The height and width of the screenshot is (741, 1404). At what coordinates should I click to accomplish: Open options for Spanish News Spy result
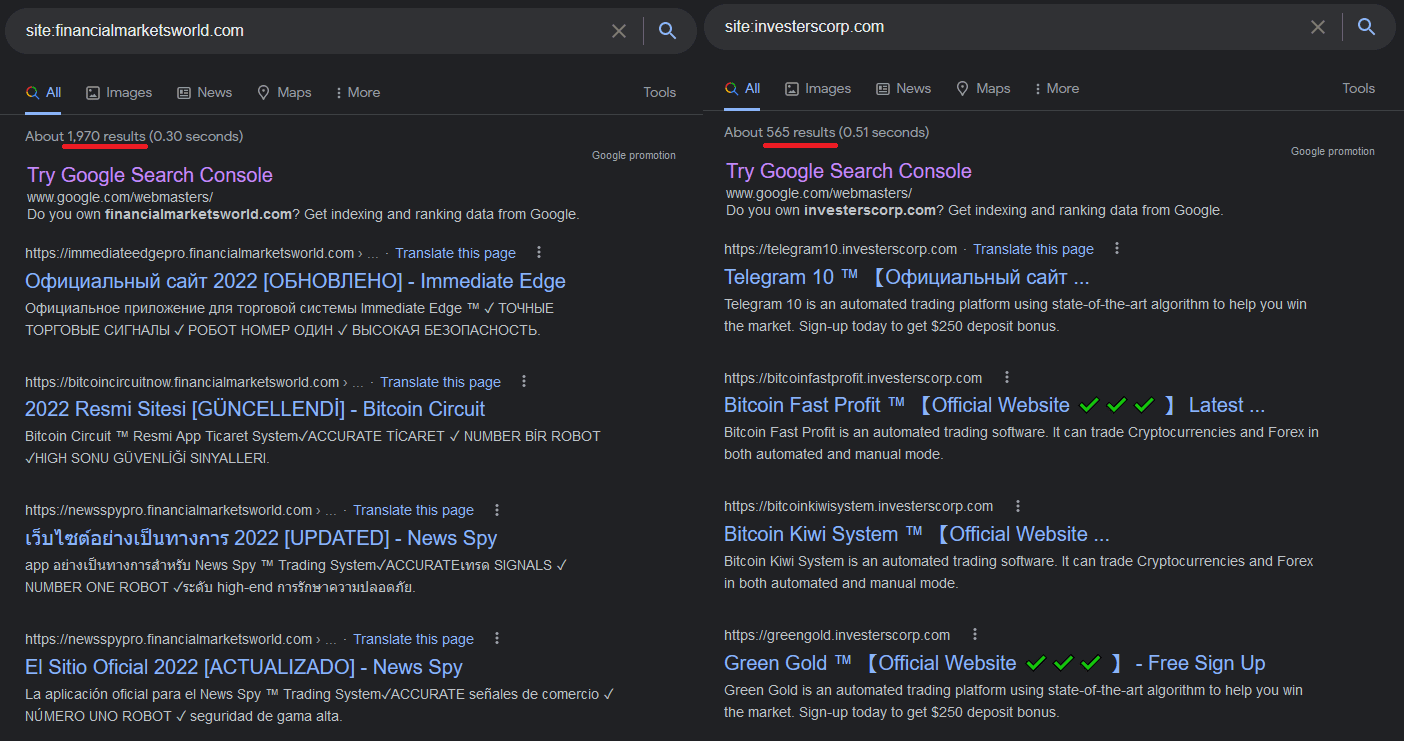pos(497,639)
